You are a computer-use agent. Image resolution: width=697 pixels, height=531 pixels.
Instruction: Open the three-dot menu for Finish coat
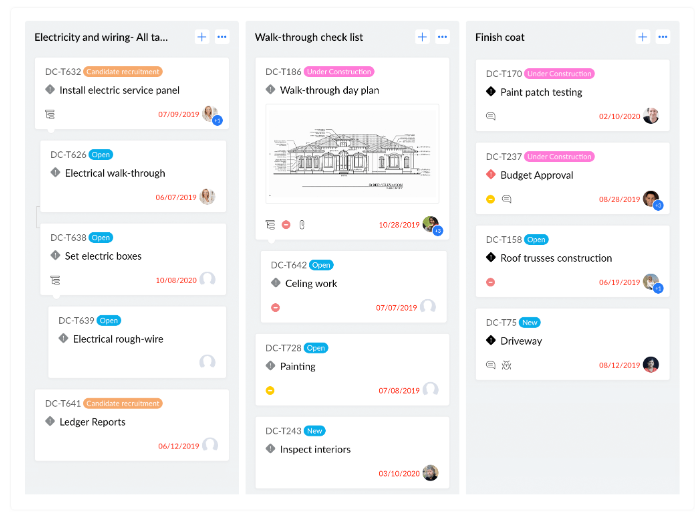tap(662, 37)
